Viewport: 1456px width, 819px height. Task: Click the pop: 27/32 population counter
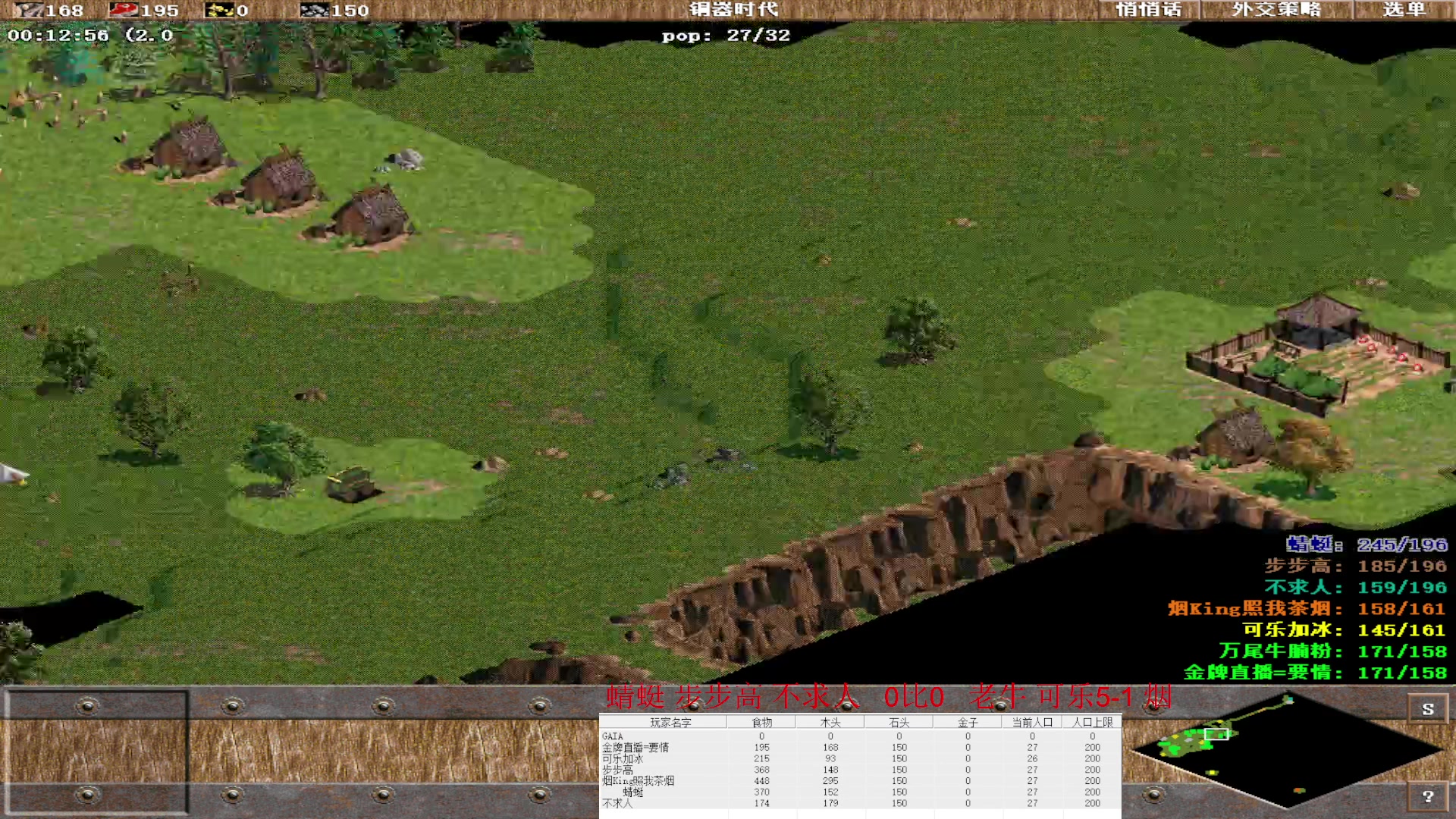726,36
